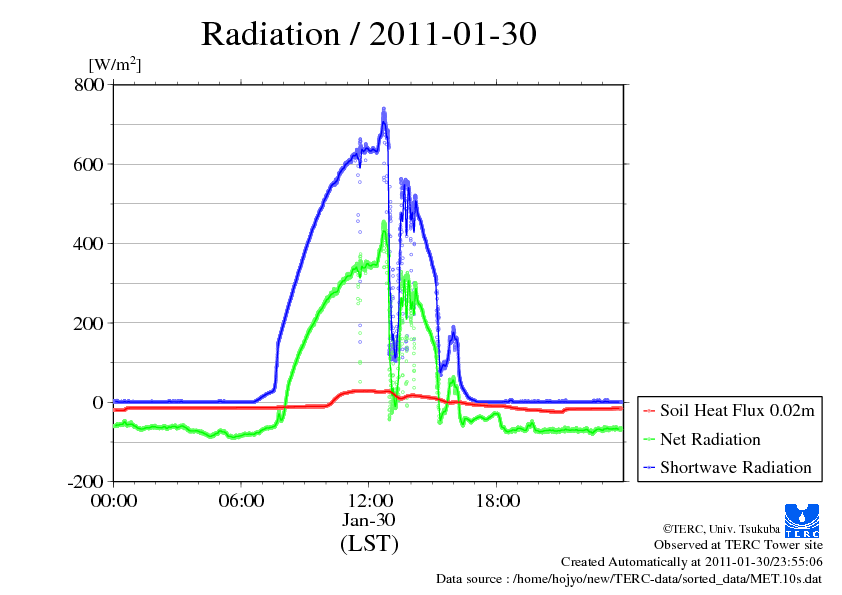Select the "Soil Heat Flux 0.02m" legend entry
The image size is (842, 595).
(x=729, y=411)
